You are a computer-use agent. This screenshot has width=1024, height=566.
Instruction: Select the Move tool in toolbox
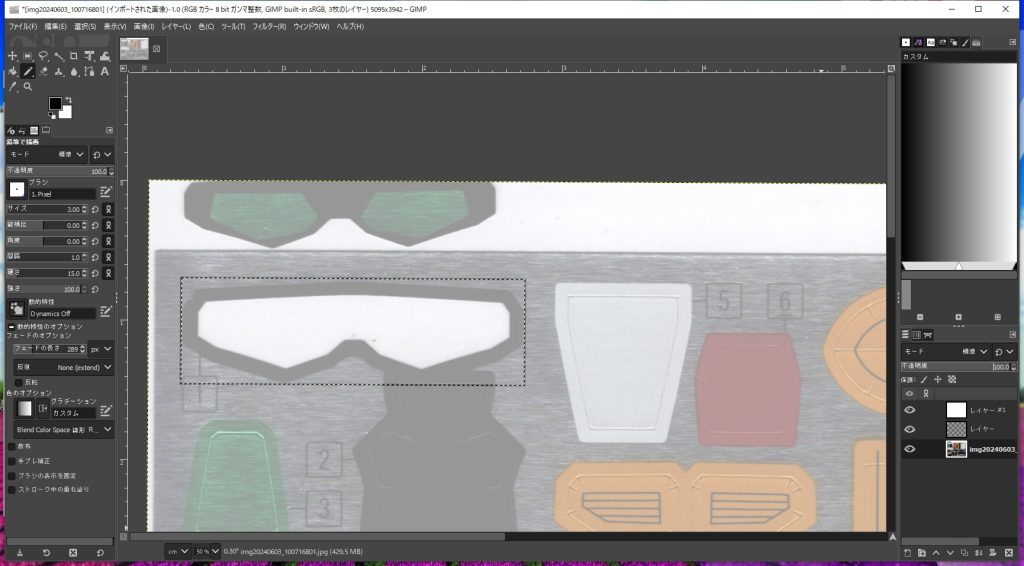(x=12, y=56)
